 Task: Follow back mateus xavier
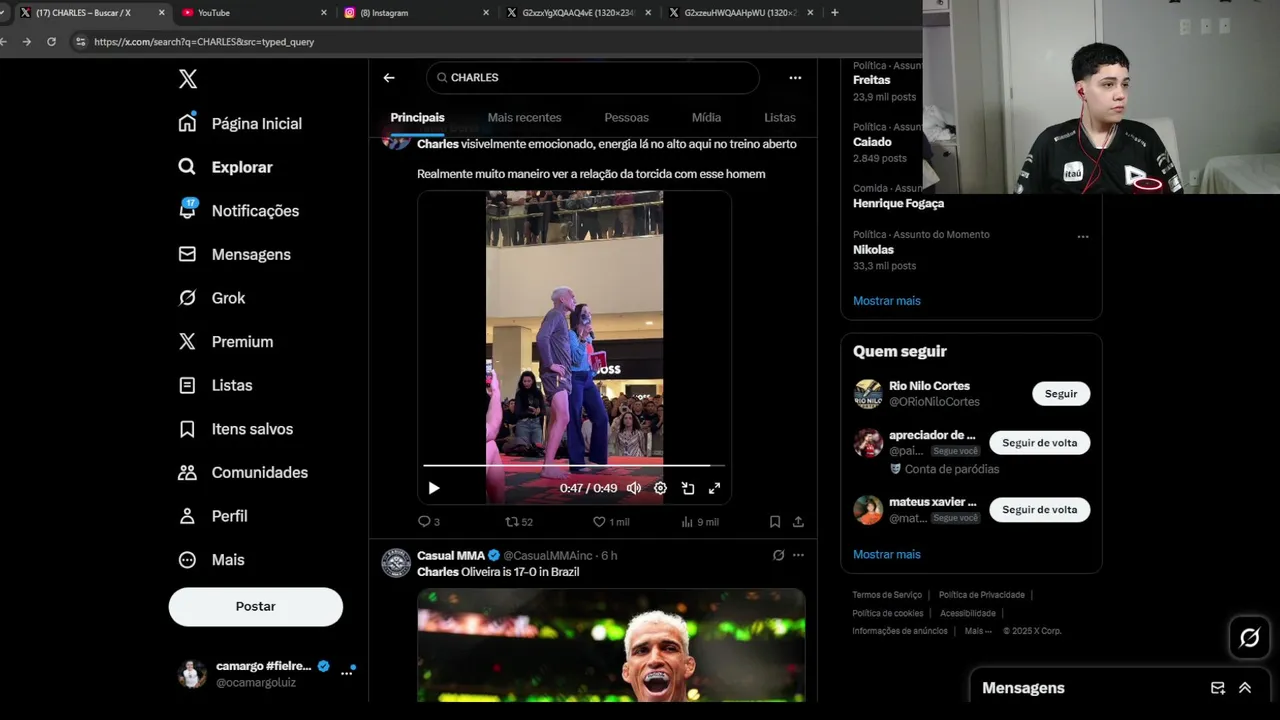[1040, 510]
